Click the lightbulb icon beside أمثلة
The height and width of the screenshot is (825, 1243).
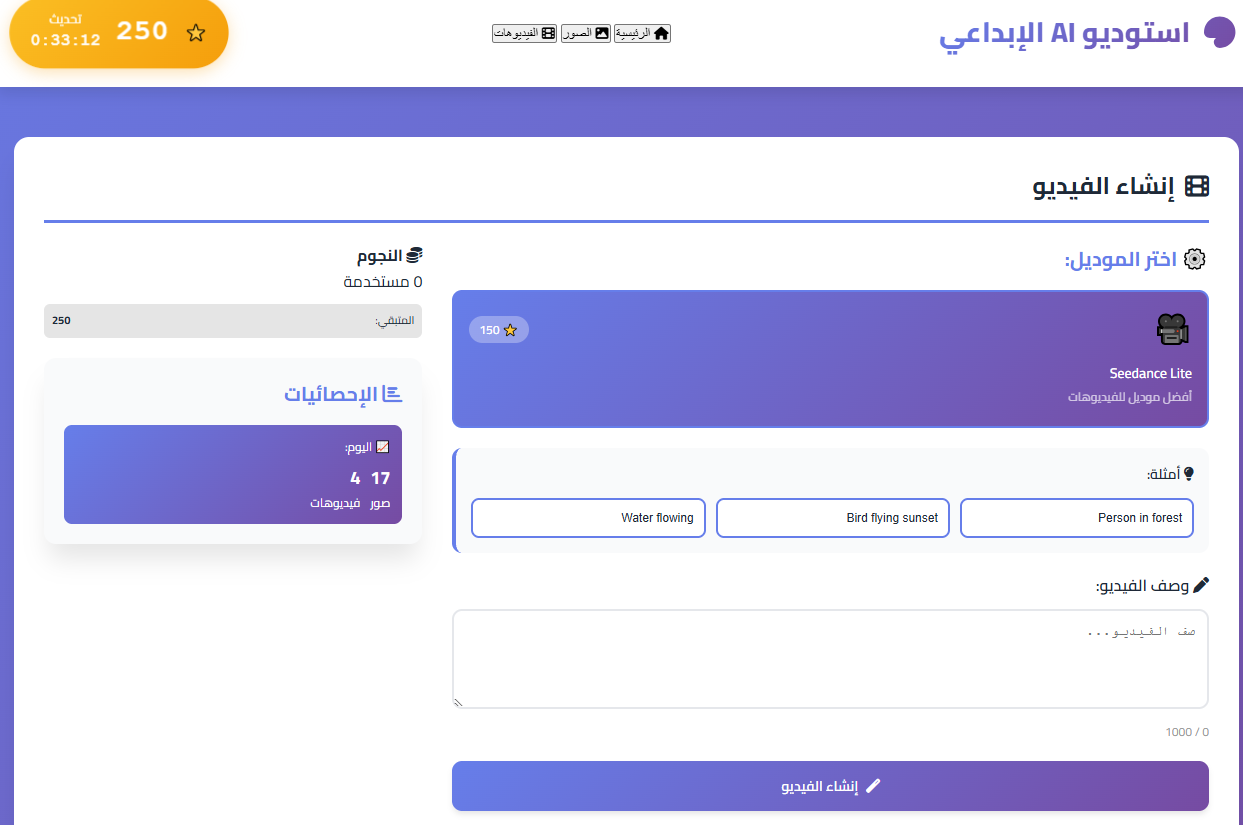coord(1189,473)
